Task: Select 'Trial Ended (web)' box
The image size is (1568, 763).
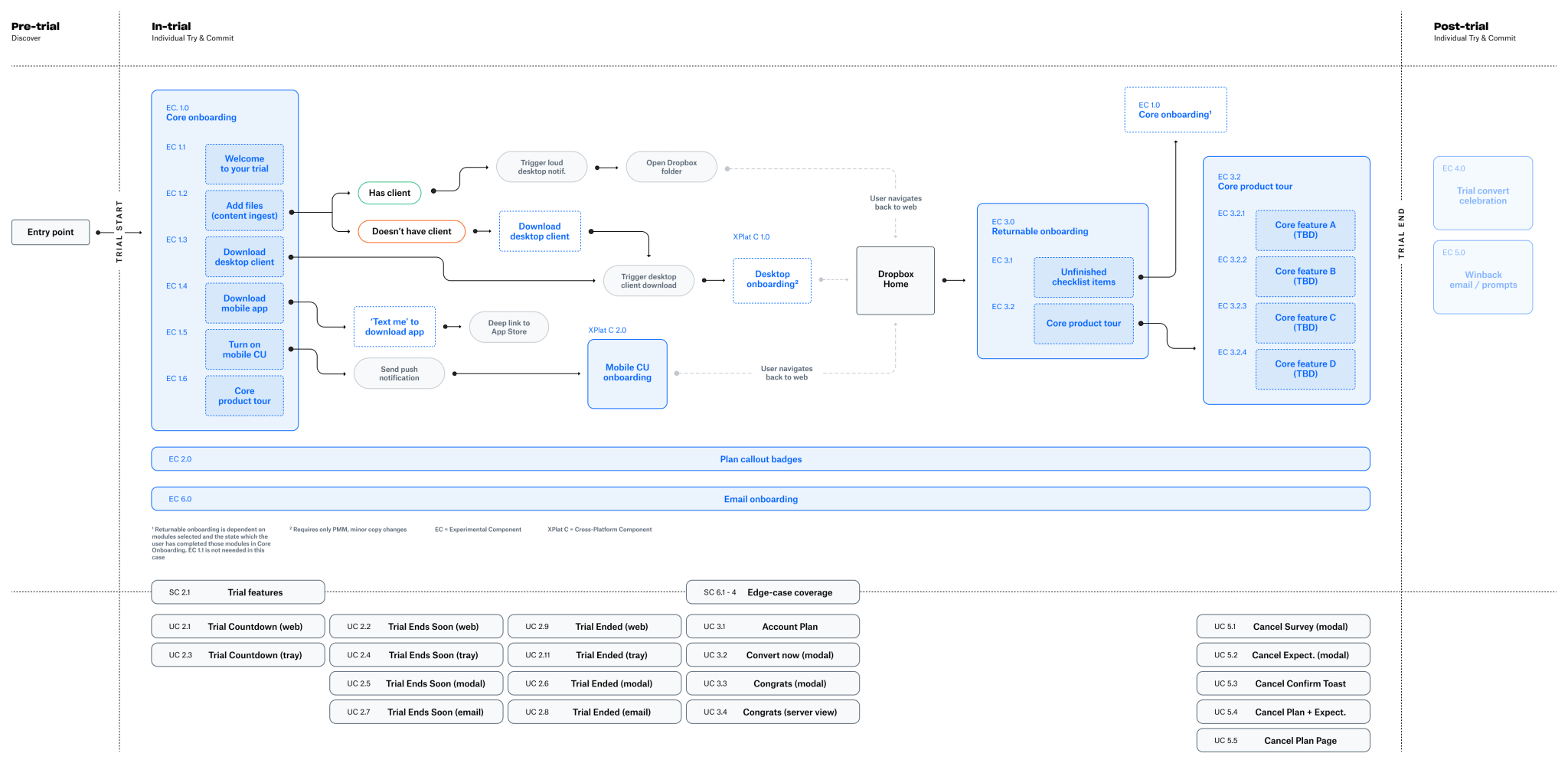Action: coord(595,627)
